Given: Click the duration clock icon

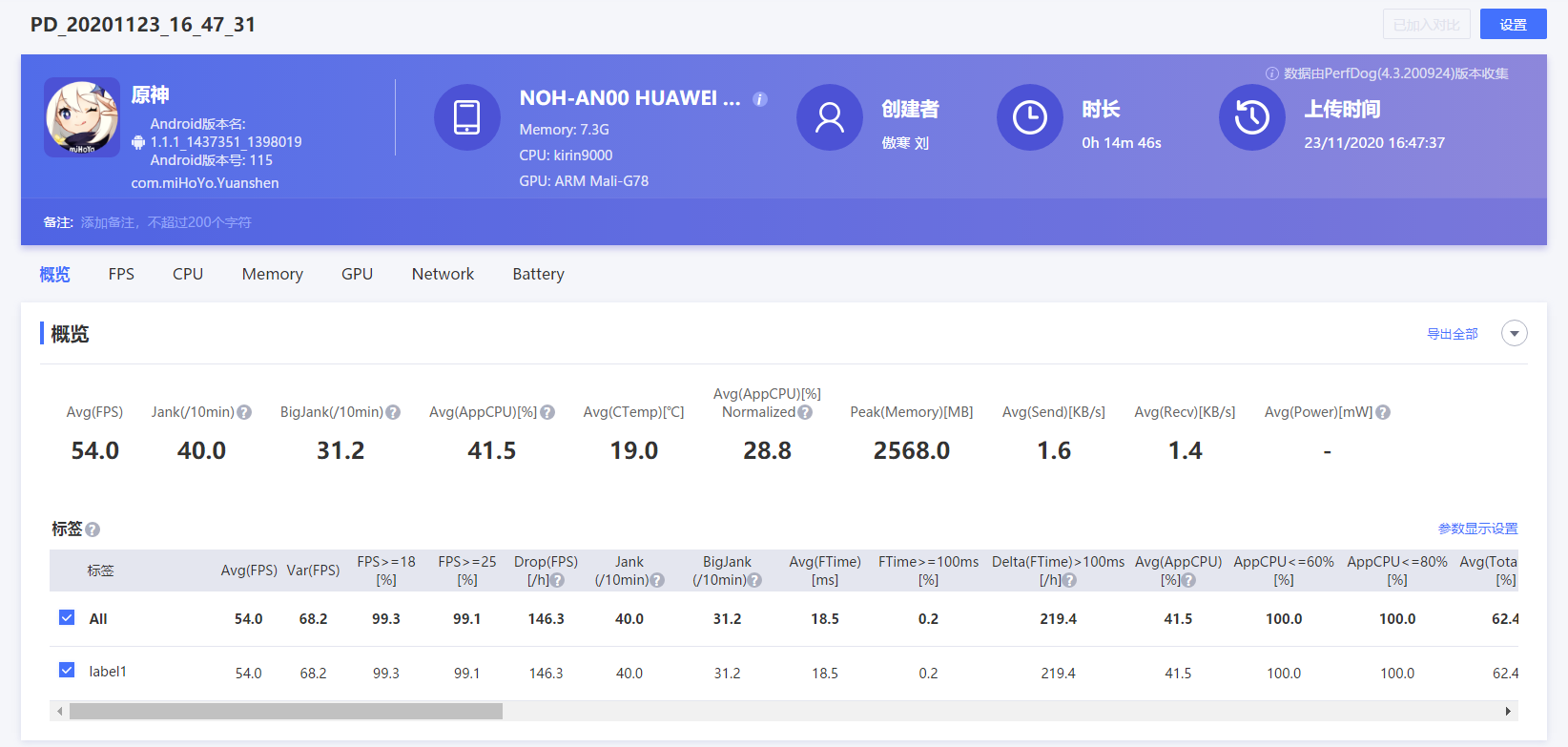Looking at the screenshot, I should point(1030,117).
